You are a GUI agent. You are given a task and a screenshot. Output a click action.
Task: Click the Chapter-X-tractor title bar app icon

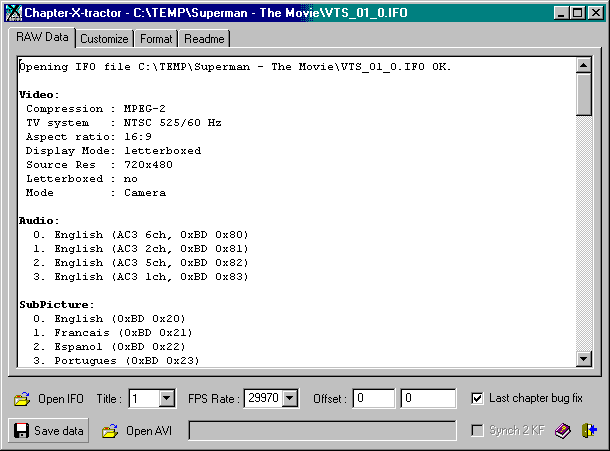[x=14, y=13]
